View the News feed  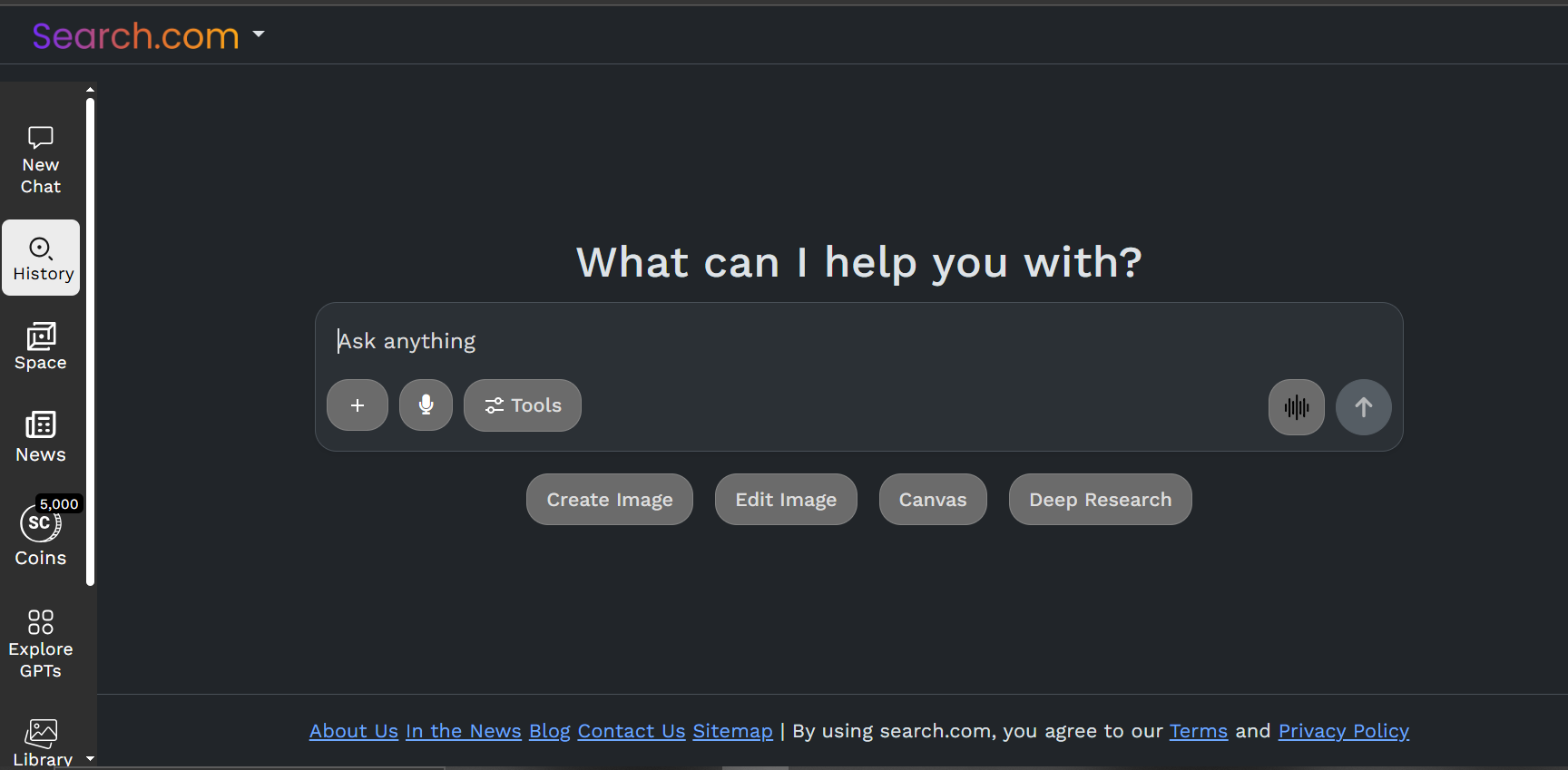click(40, 437)
